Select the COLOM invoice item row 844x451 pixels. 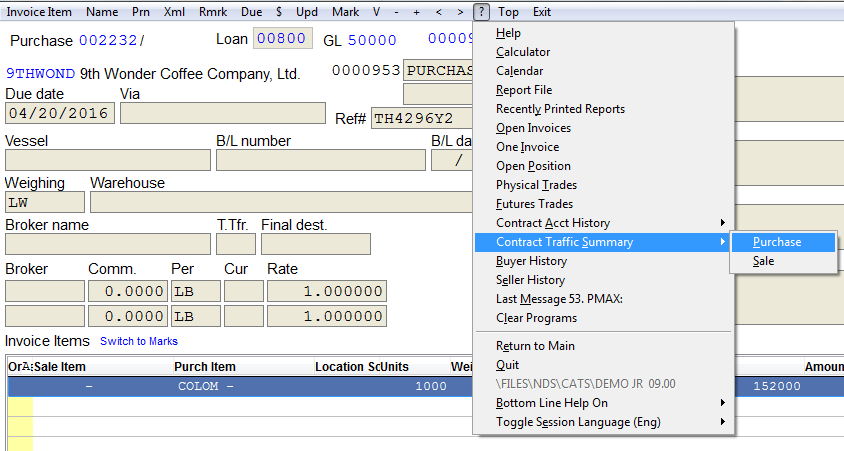pos(240,386)
